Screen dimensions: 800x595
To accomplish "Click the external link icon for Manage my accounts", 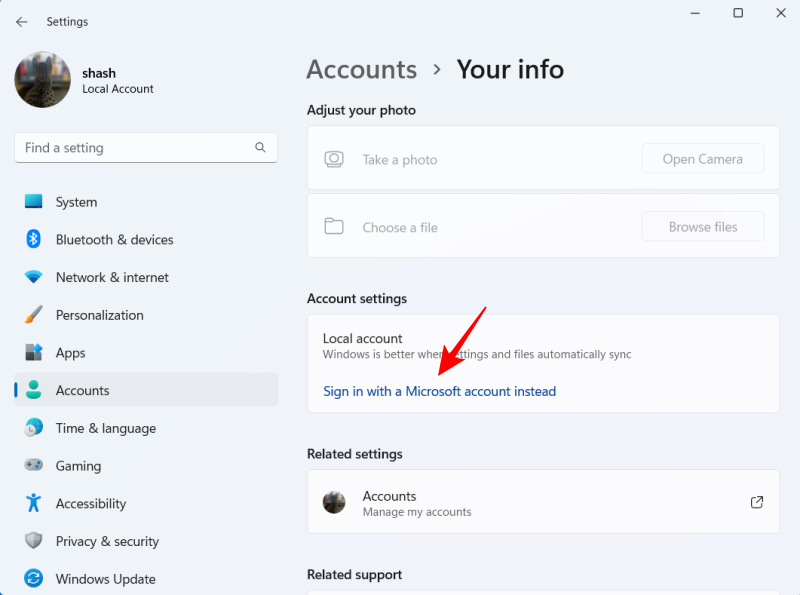I will tap(757, 502).
